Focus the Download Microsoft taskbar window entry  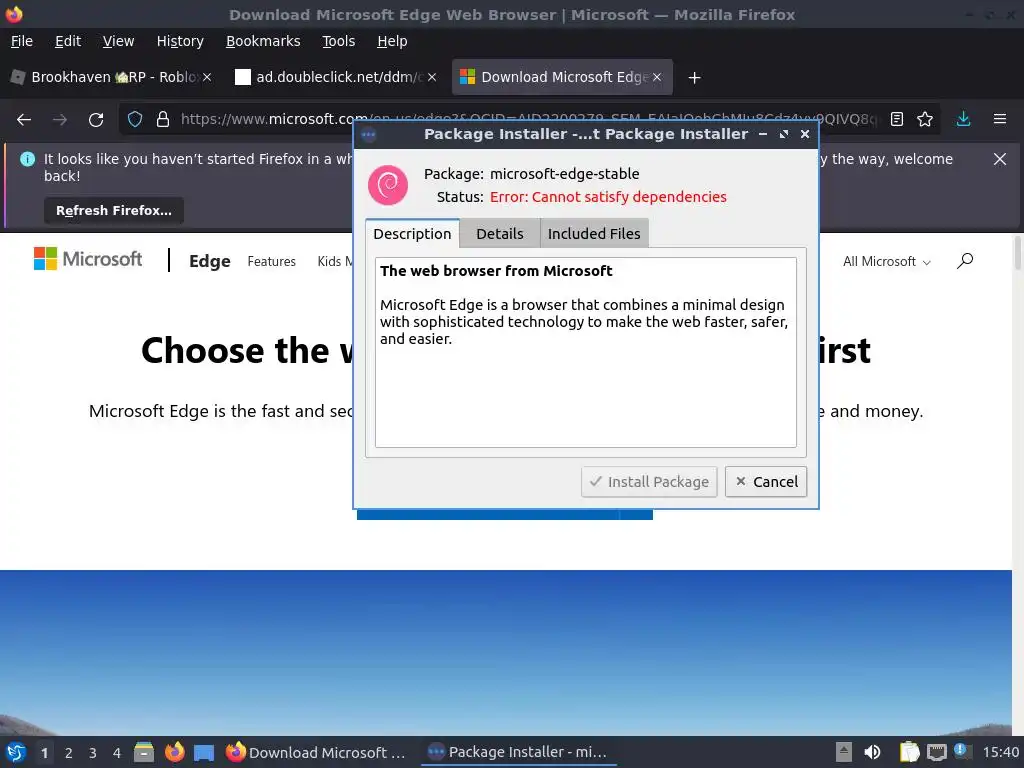[315, 752]
